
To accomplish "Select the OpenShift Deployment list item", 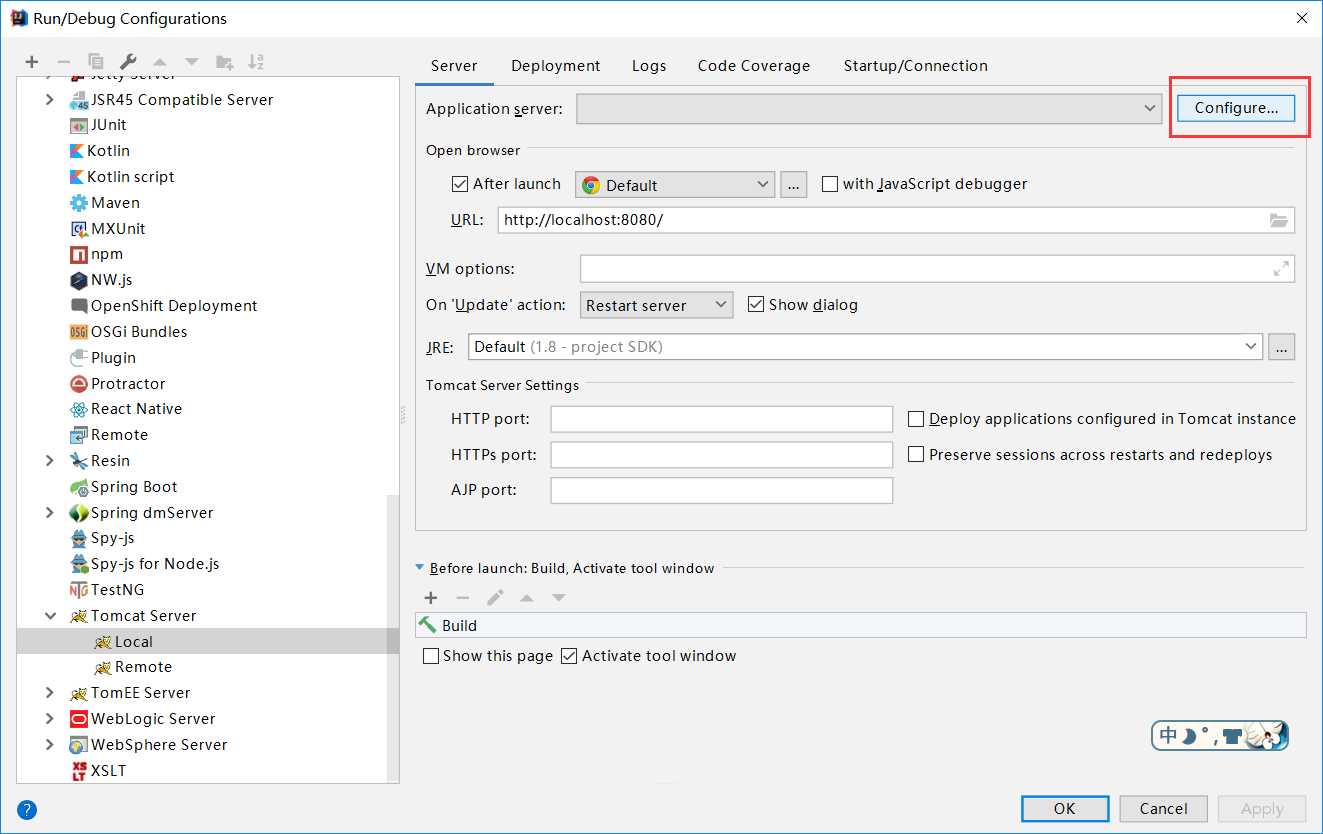I will [174, 306].
